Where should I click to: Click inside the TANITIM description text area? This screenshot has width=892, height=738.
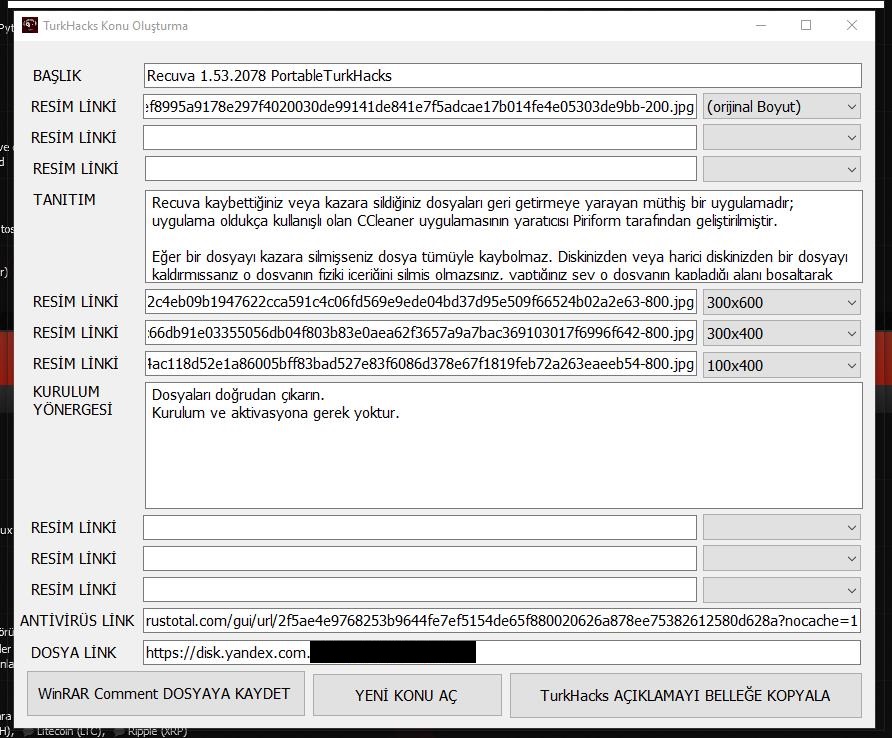coord(503,237)
